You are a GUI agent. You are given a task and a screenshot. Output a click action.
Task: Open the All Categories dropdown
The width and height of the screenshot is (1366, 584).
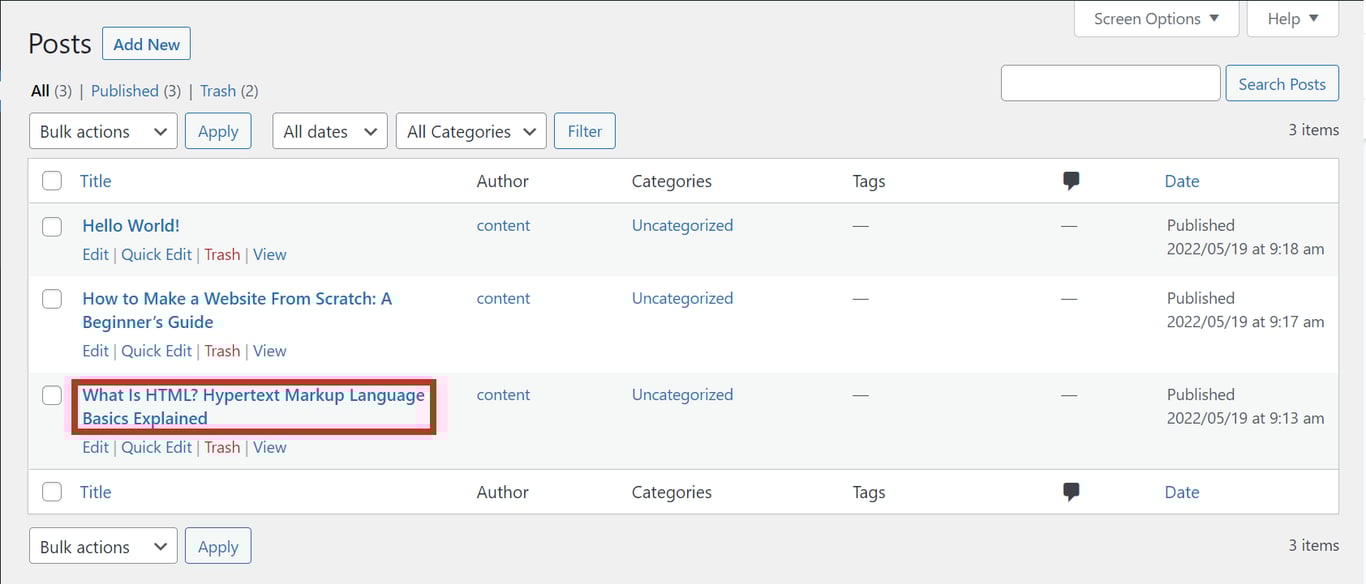[x=470, y=131]
